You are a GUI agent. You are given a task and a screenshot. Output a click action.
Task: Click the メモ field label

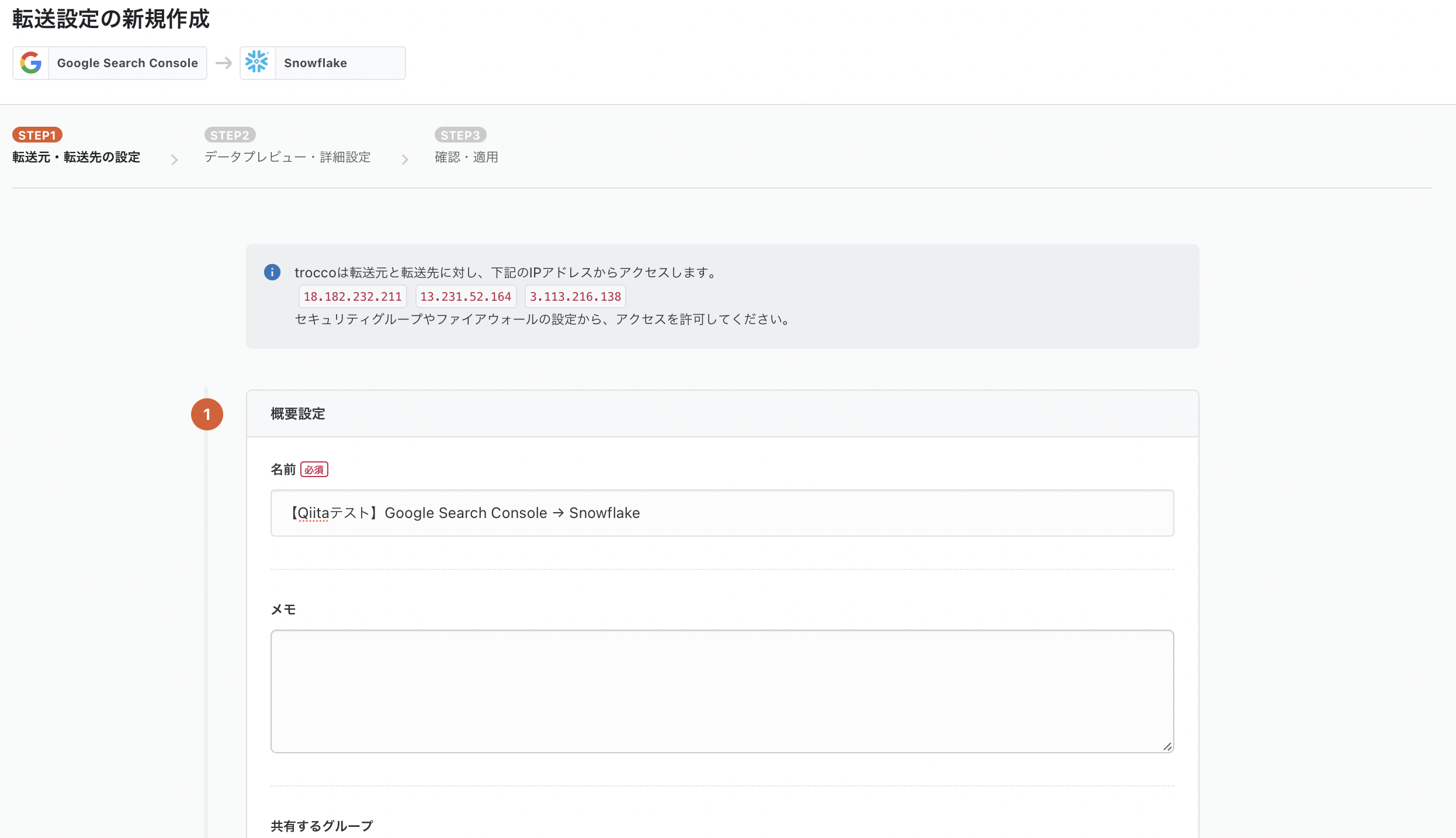tap(283, 610)
